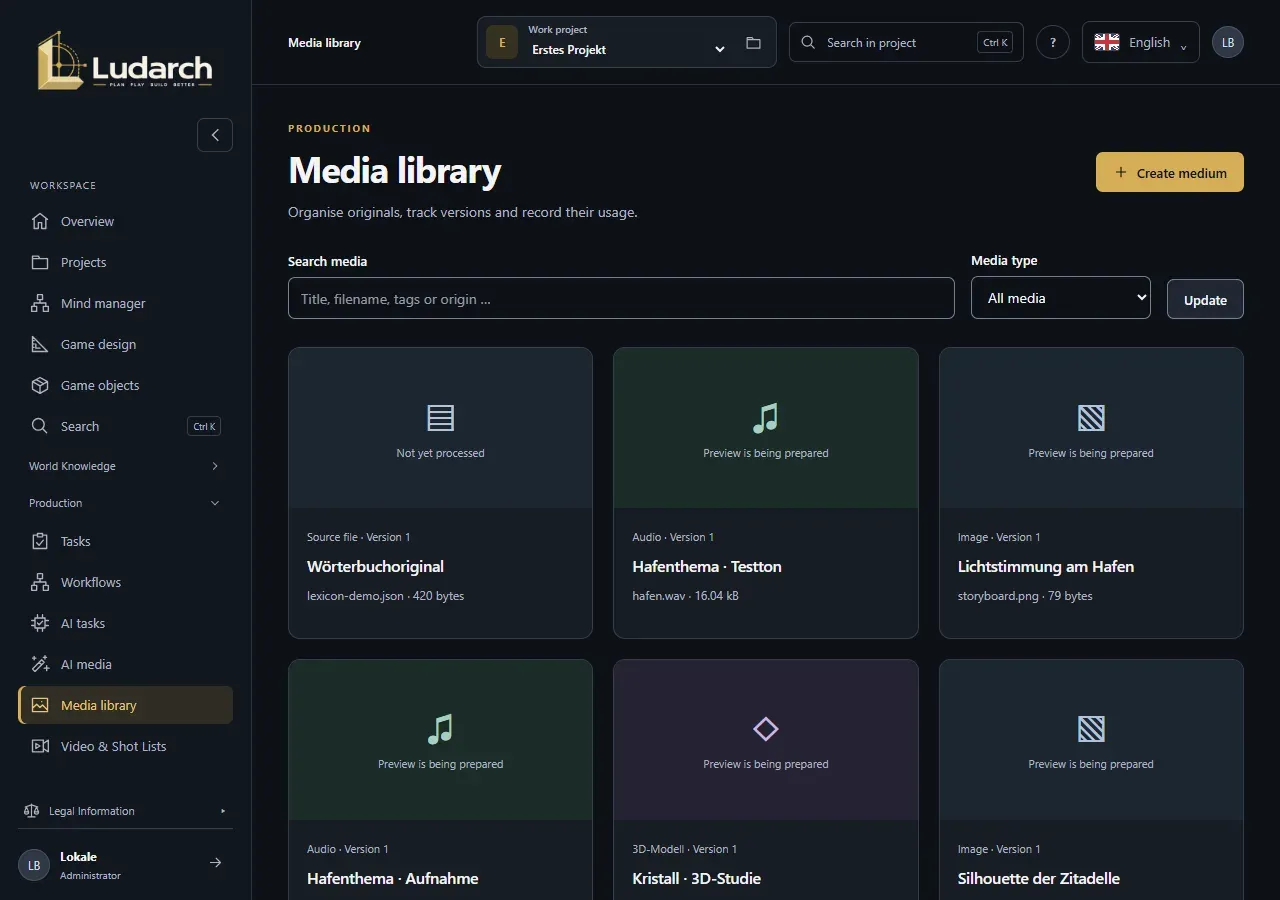Click the Tasks clipboard icon

tap(40, 541)
